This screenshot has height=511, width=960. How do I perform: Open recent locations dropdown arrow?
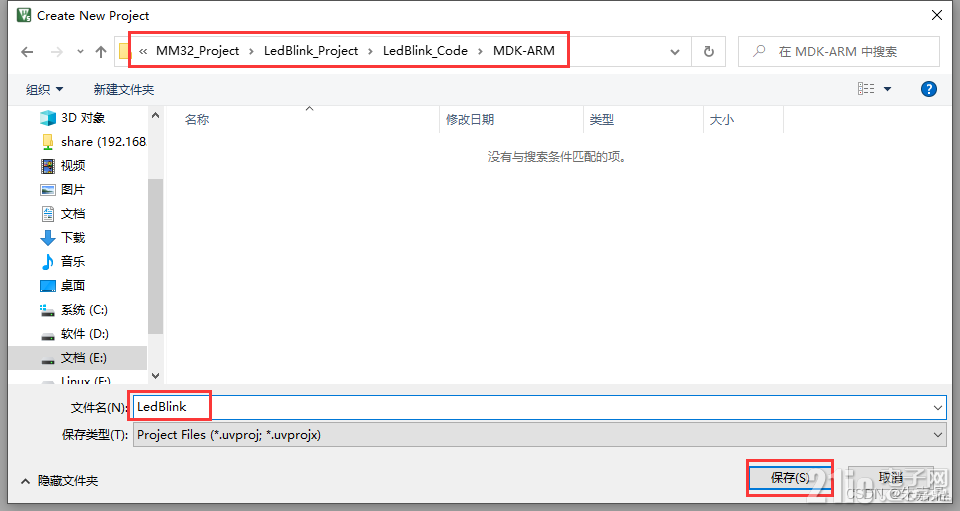point(80,52)
